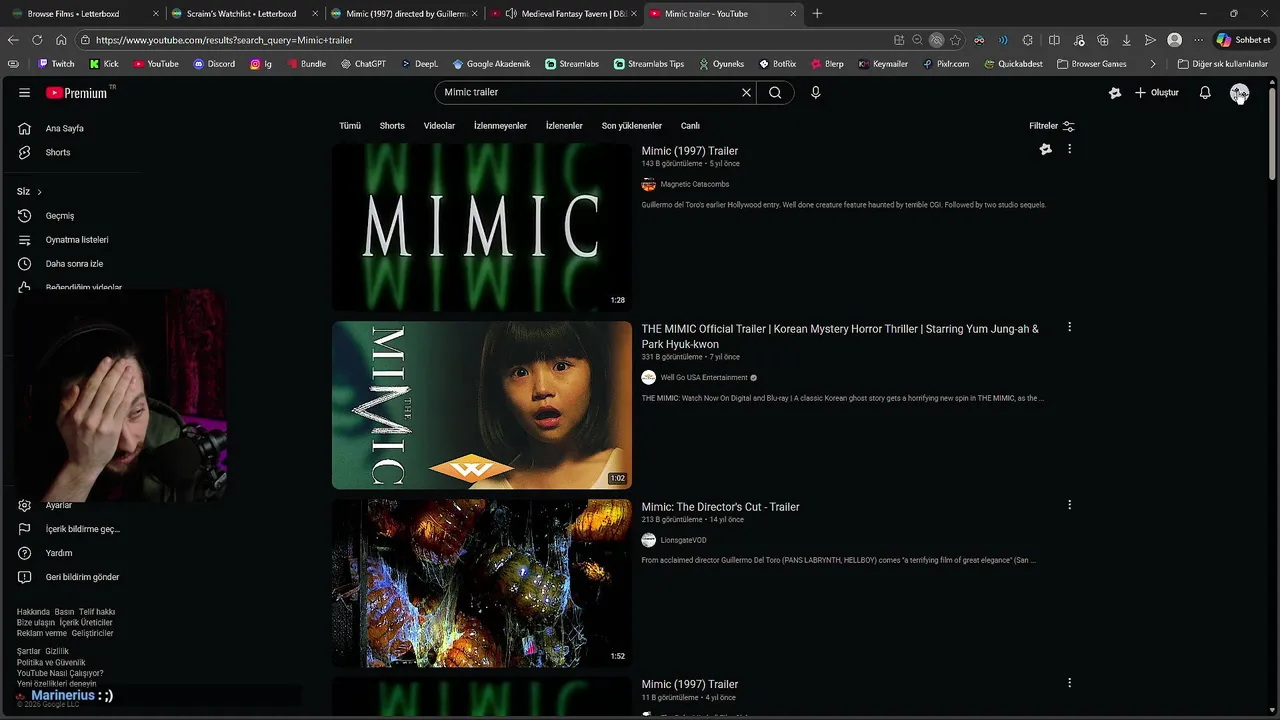Open more options for Mimic: The Director's Cut
1280x720 pixels.
1069,505
